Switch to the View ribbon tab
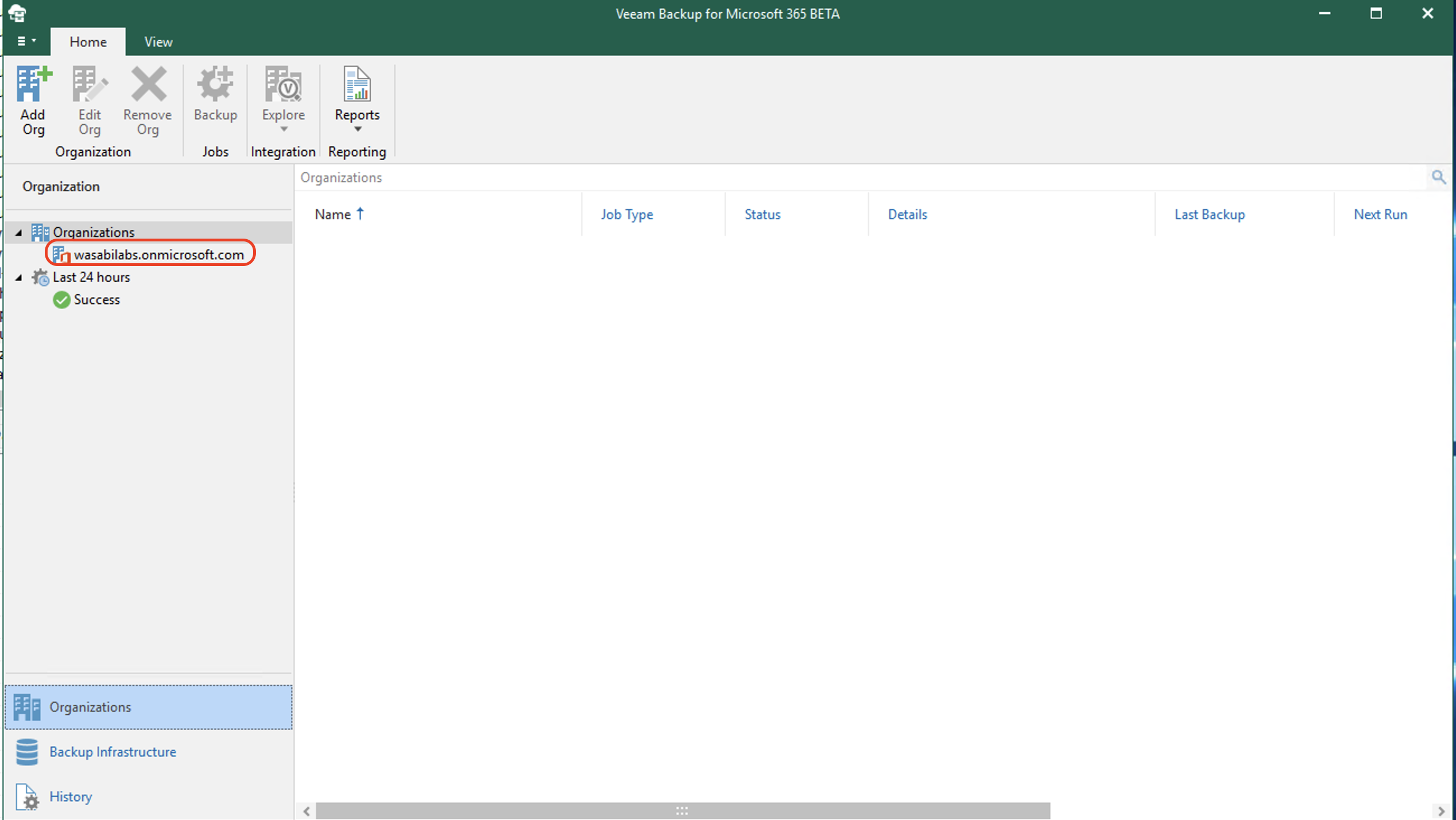Viewport: 1456px width, 820px height. (158, 42)
